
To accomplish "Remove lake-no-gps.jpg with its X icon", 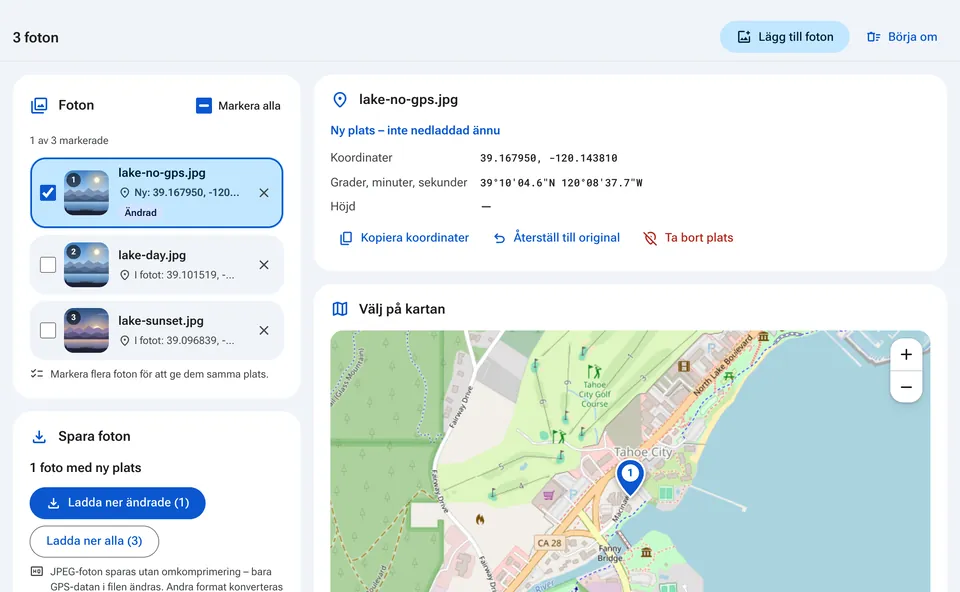I will (x=264, y=193).
